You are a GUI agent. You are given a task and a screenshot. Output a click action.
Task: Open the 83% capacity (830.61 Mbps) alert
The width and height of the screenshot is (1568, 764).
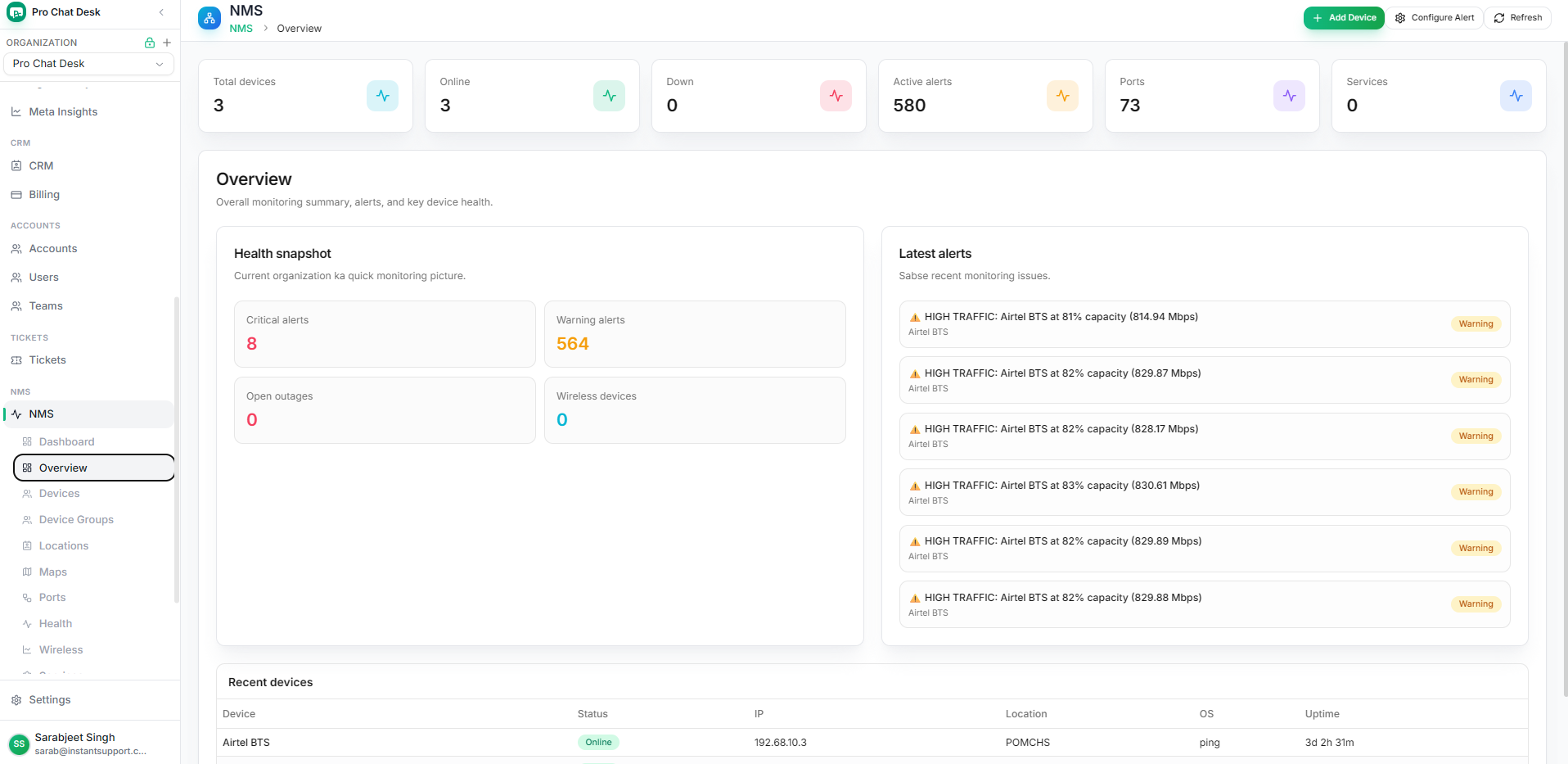(1205, 492)
